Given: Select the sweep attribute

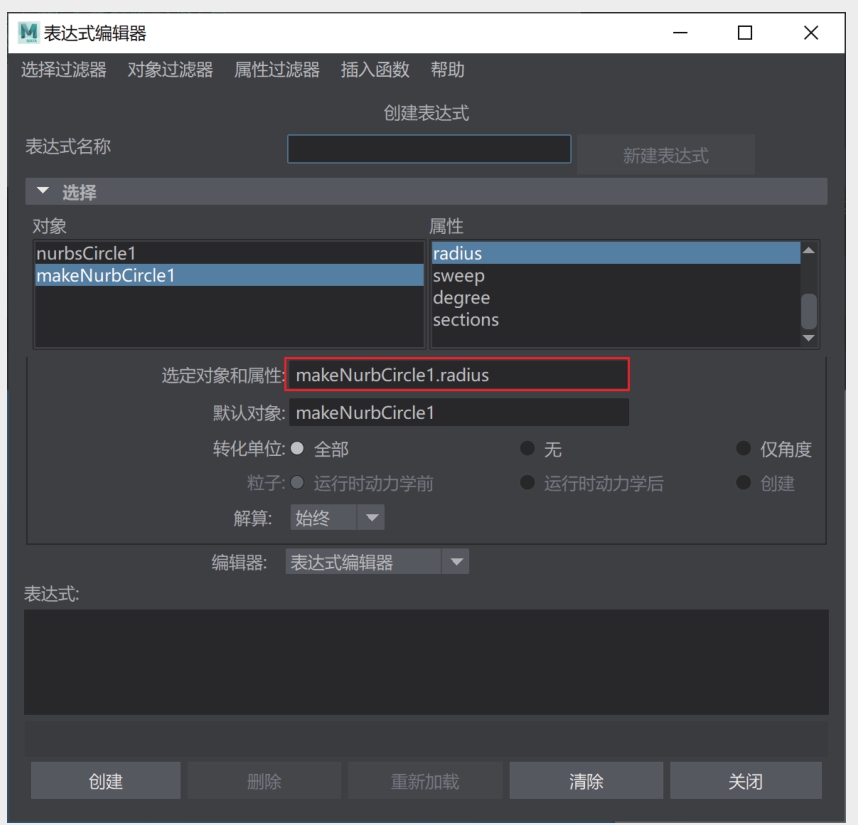Looking at the screenshot, I should coord(616,275).
